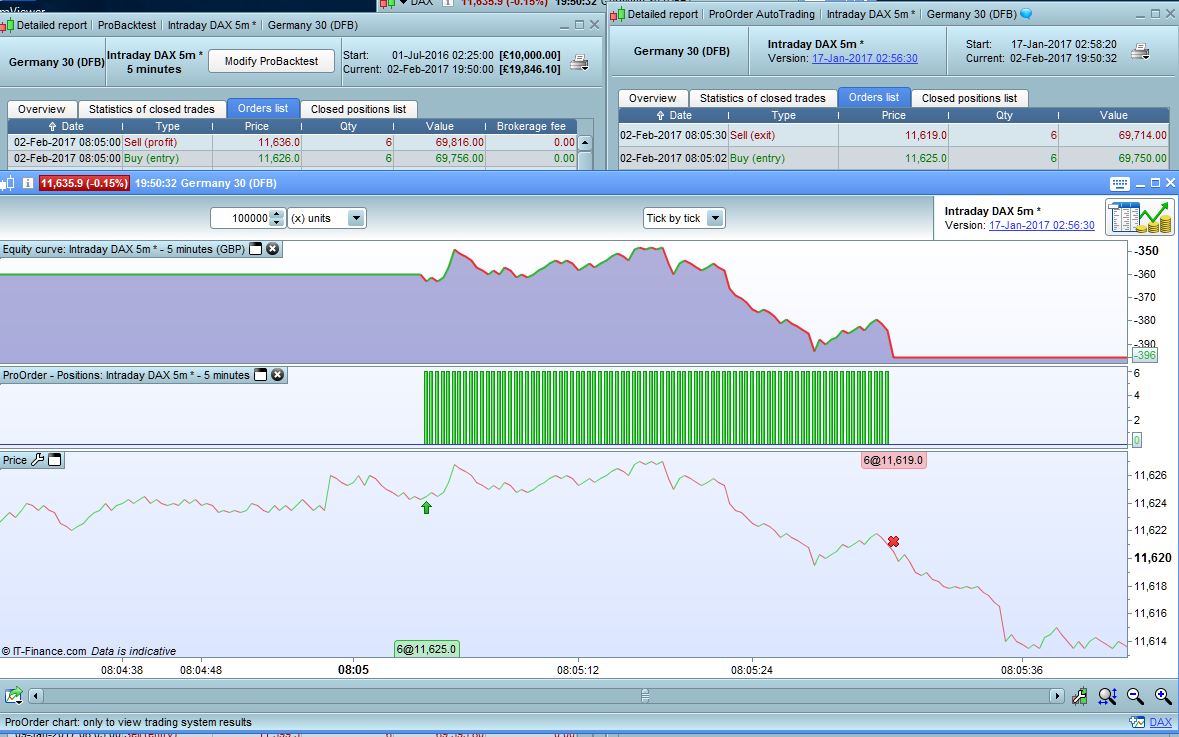Click the 6@11,619.0 exit label
The image size is (1179, 737).
893,460
